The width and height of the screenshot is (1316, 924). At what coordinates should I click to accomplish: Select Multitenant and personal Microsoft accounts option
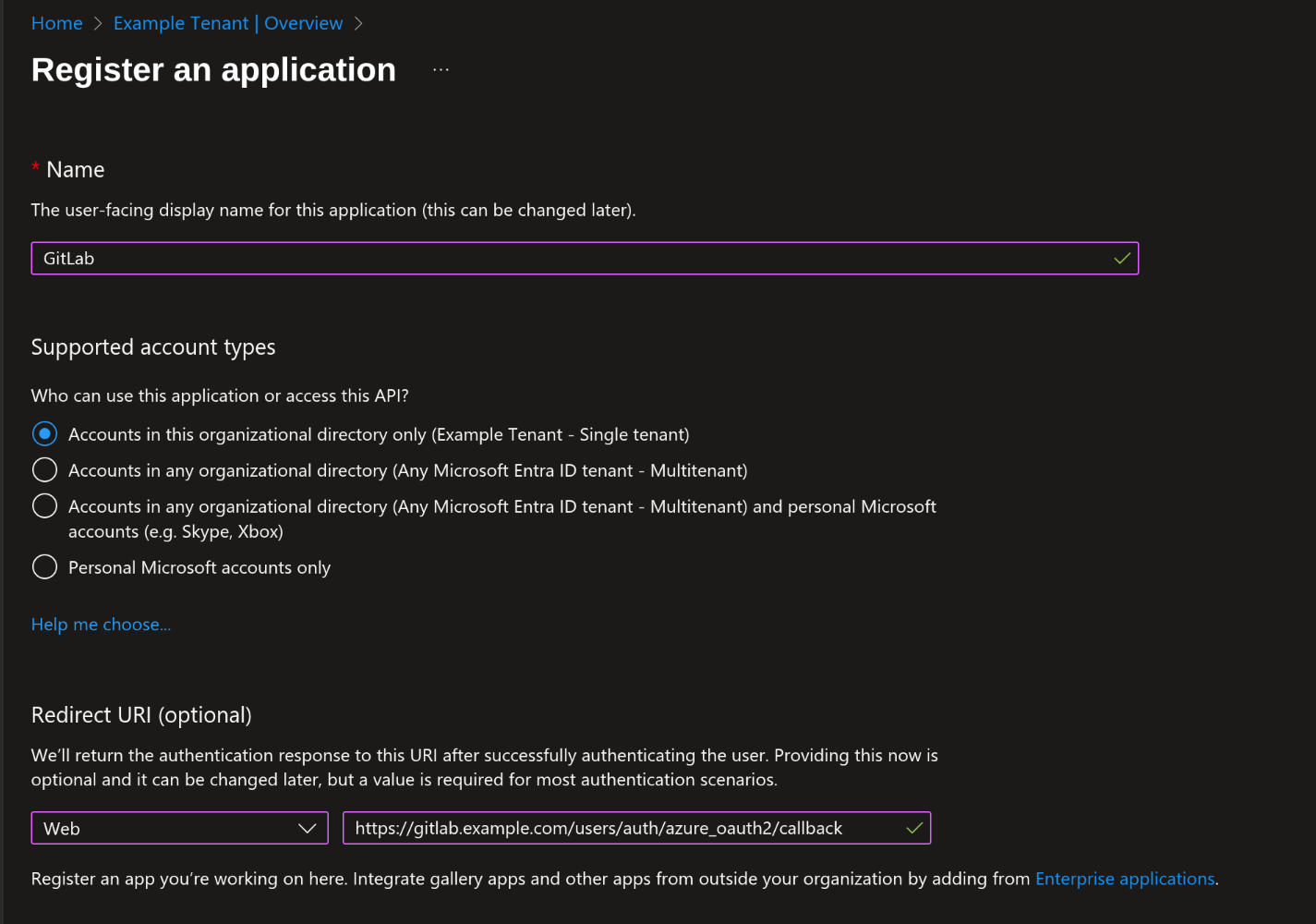tap(44, 506)
